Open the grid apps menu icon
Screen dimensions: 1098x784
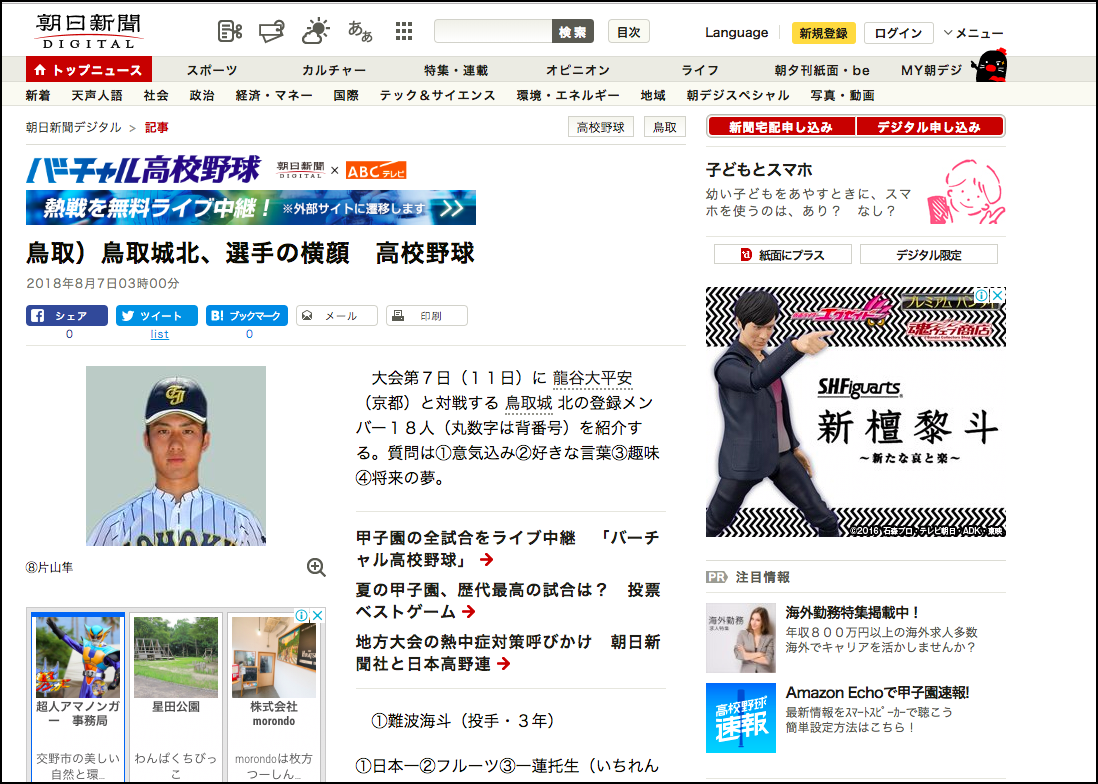coord(404,31)
